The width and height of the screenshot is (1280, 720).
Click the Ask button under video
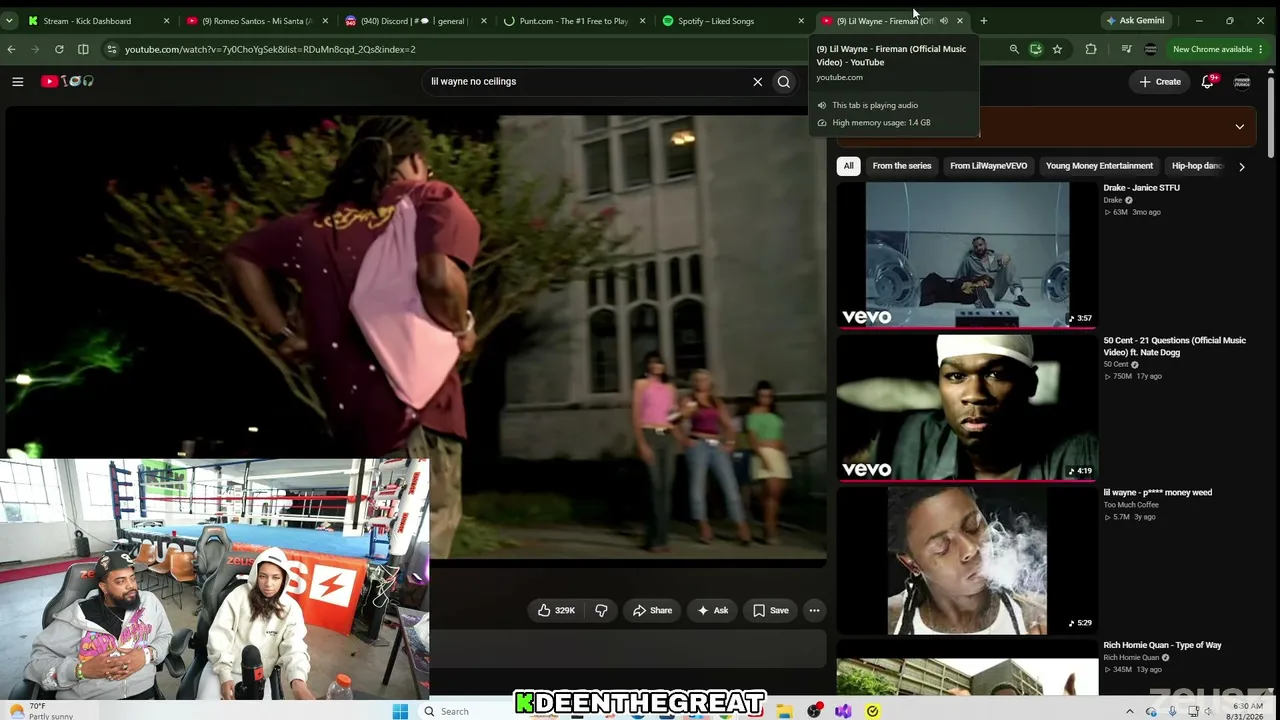coord(712,610)
